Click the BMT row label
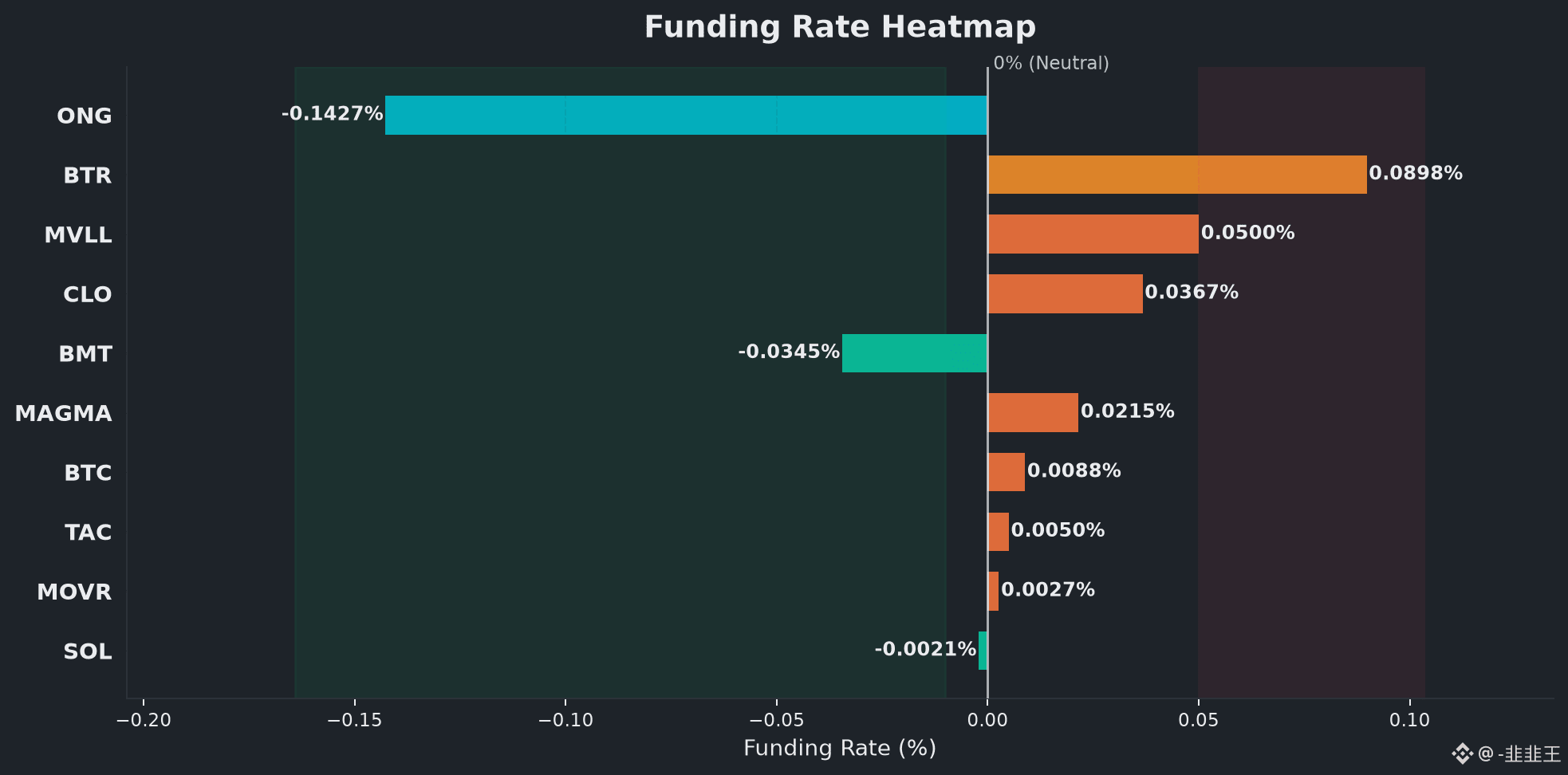 85,354
